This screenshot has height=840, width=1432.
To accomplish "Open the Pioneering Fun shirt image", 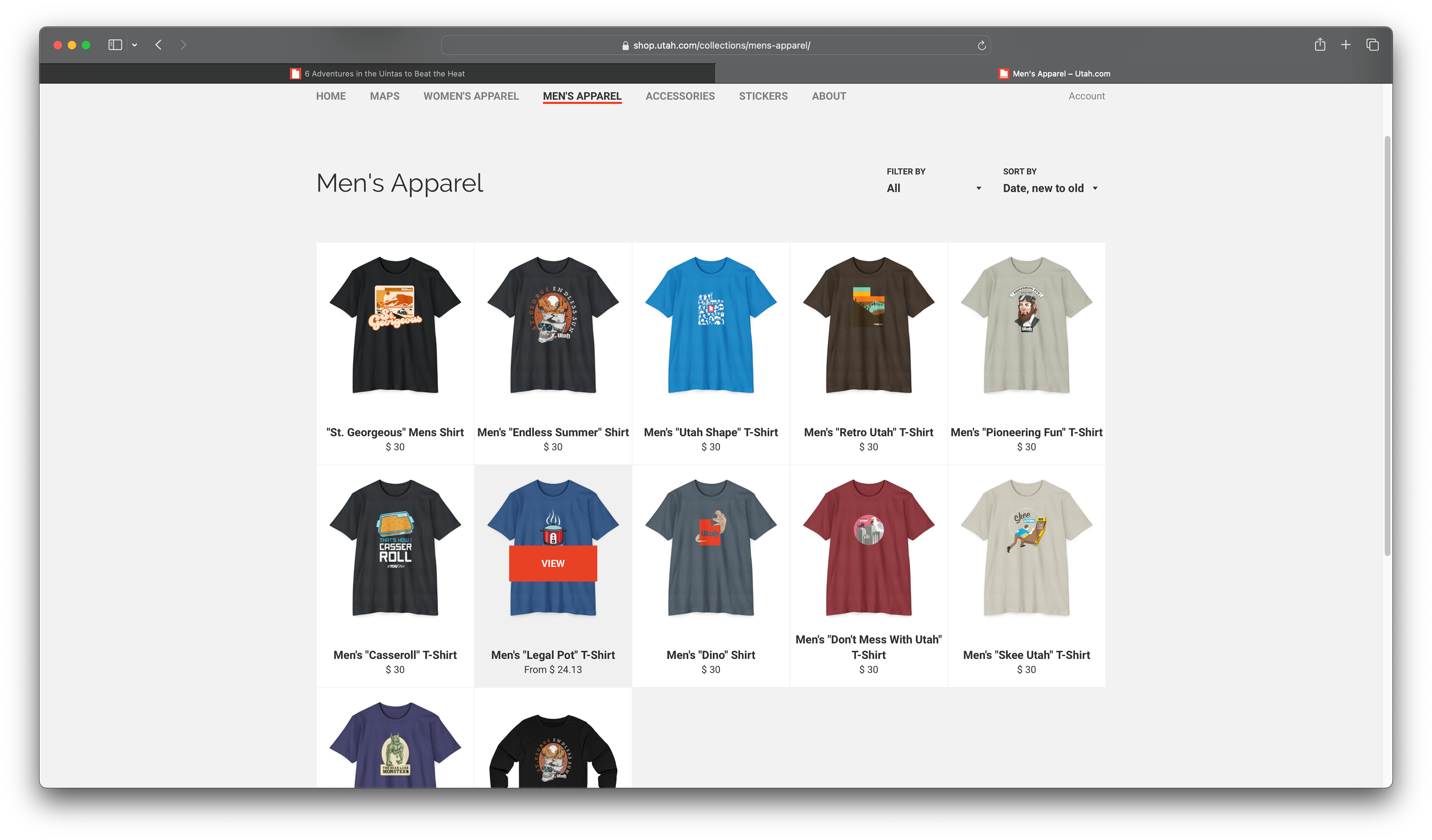I will tap(1026, 325).
